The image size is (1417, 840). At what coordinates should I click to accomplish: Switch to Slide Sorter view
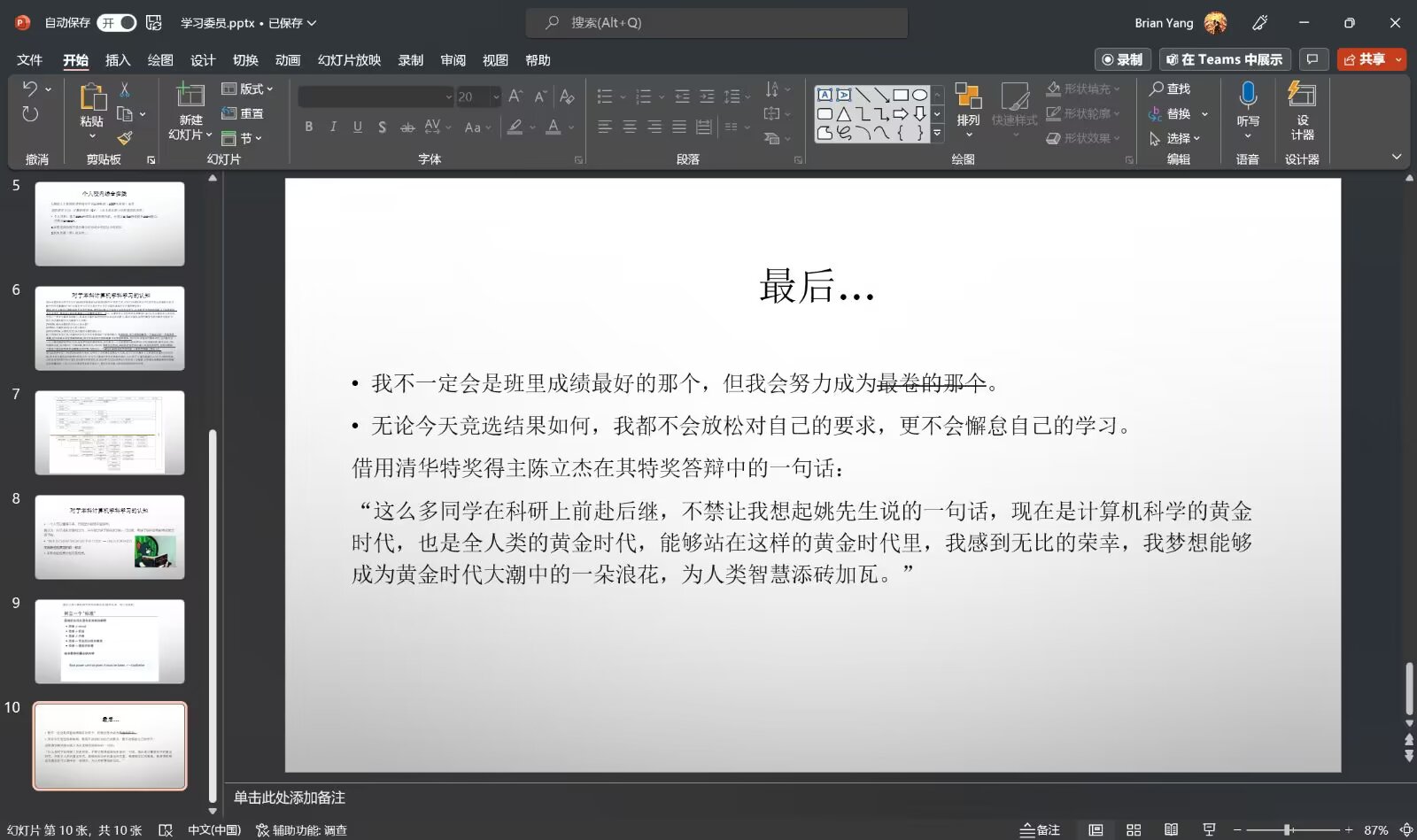click(1134, 830)
